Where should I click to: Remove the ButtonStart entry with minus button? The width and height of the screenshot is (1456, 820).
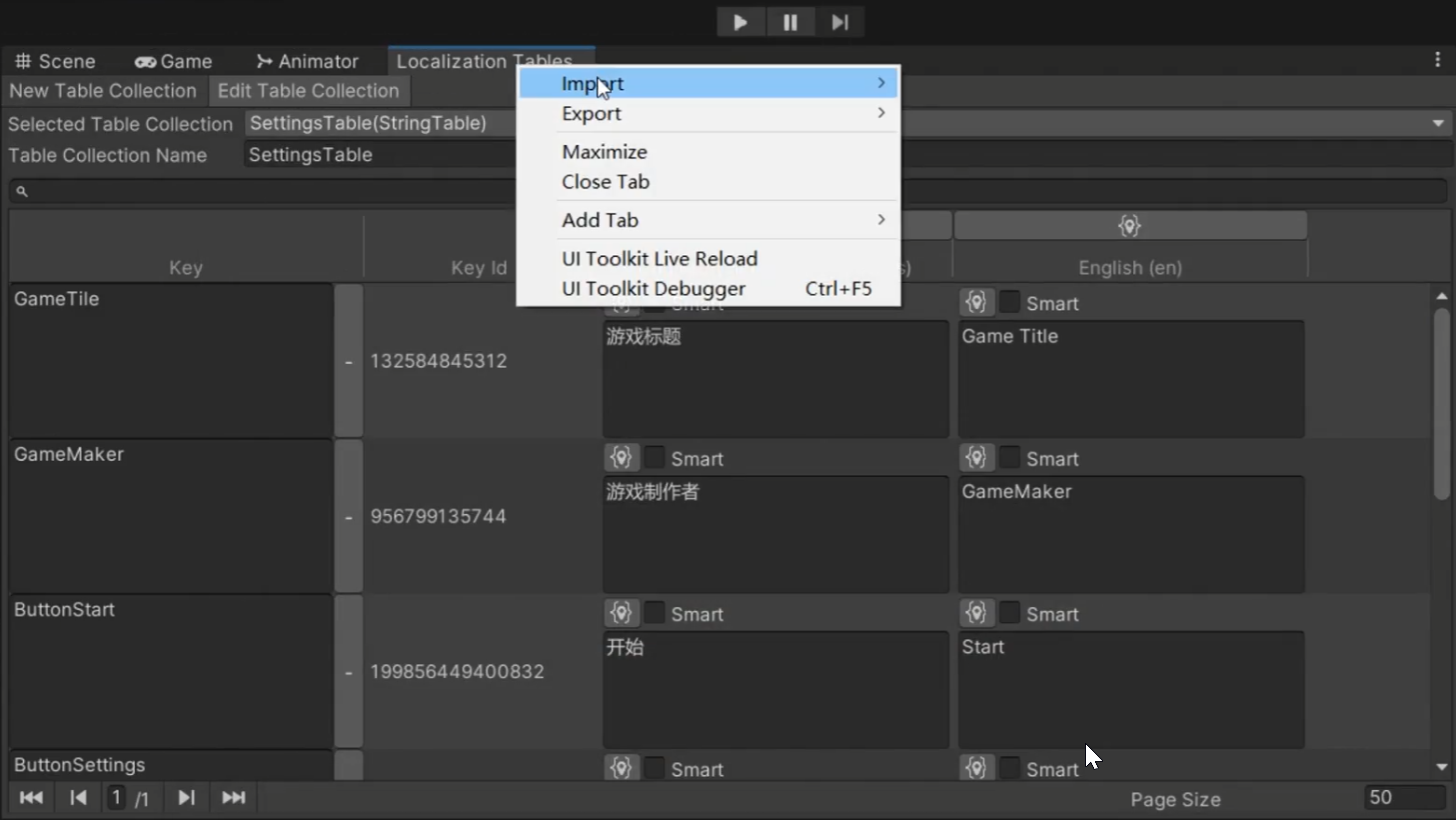pyautogui.click(x=348, y=671)
